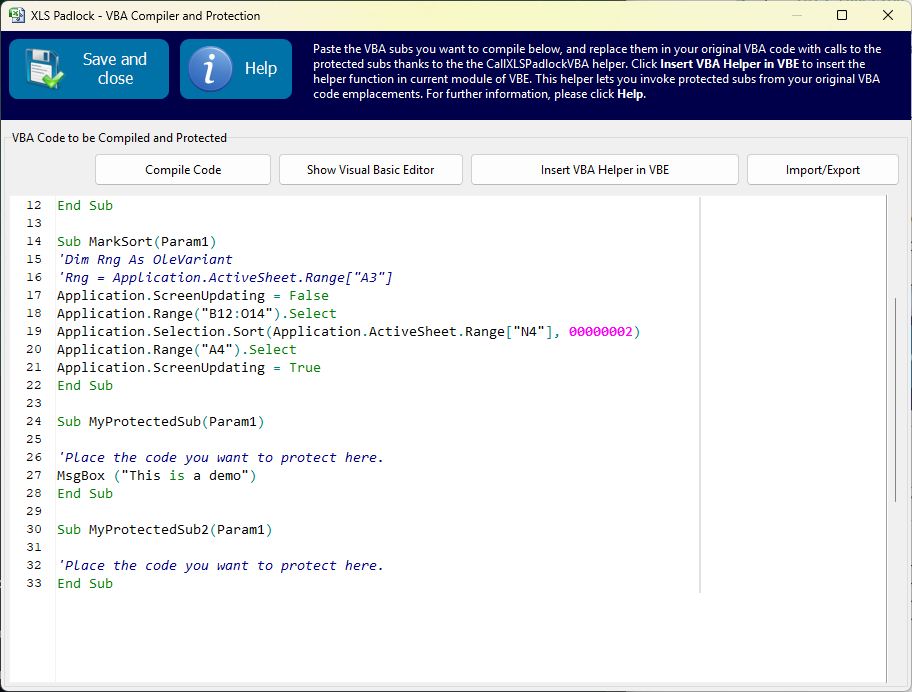Click 'Application.Selection.Sort' on line 19
This screenshot has width=912, height=692.
(x=161, y=331)
